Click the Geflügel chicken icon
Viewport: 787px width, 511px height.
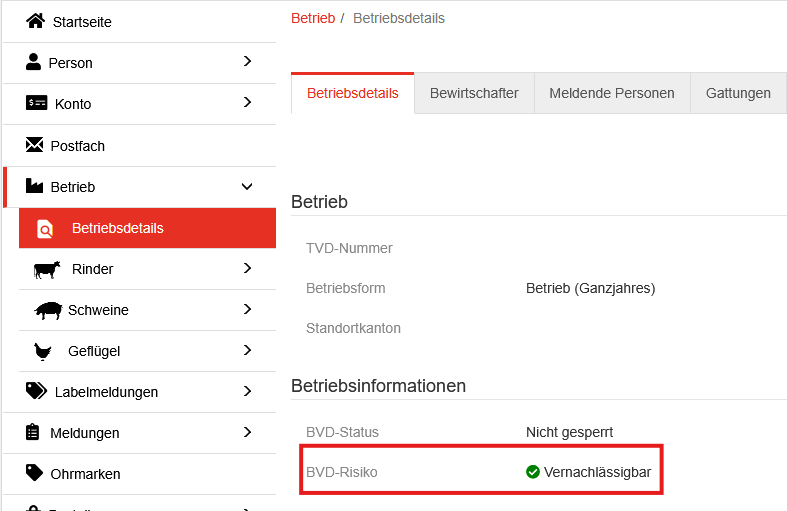(x=43, y=351)
